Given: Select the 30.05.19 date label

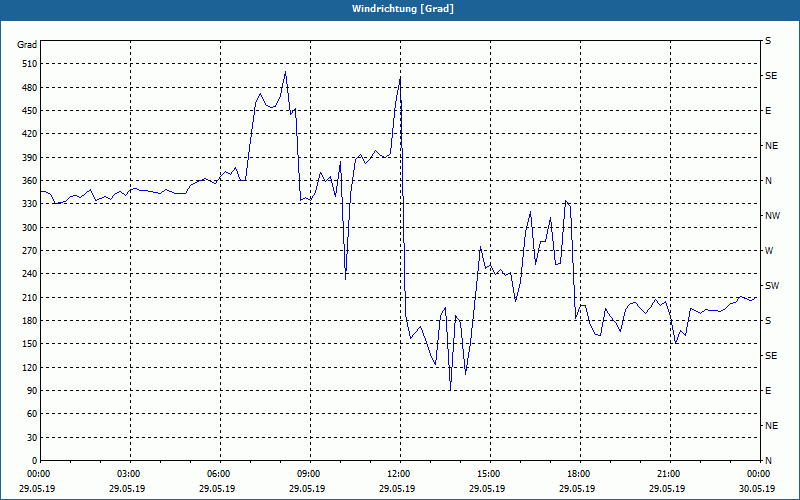Looking at the screenshot, I should click(758, 489).
